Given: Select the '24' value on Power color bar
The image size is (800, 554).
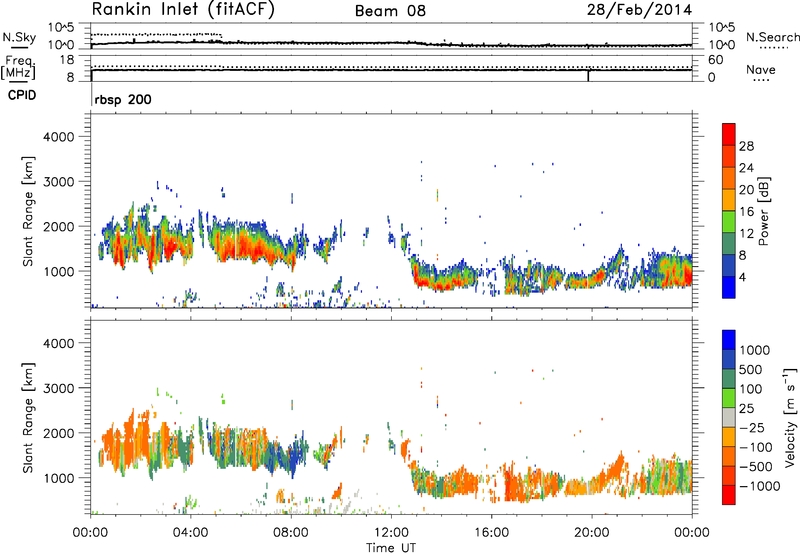Looking at the screenshot, I should [x=746, y=168].
